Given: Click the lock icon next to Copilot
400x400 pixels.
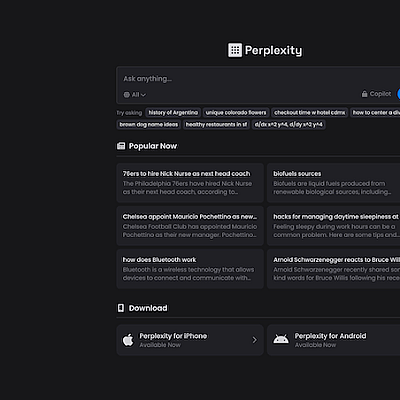Looking at the screenshot, I should pyautogui.click(x=365, y=94).
